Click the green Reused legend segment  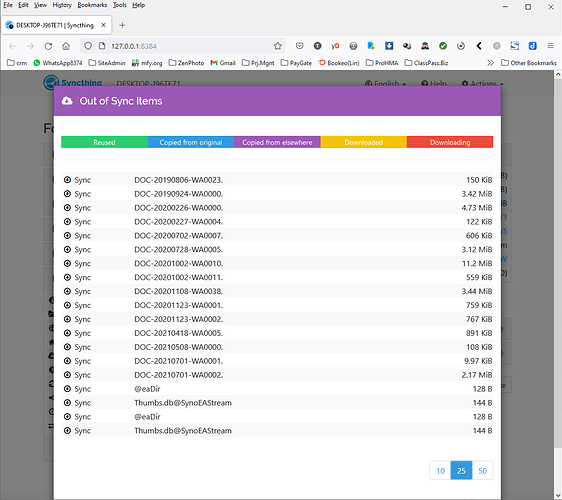(x=104, y=142)
